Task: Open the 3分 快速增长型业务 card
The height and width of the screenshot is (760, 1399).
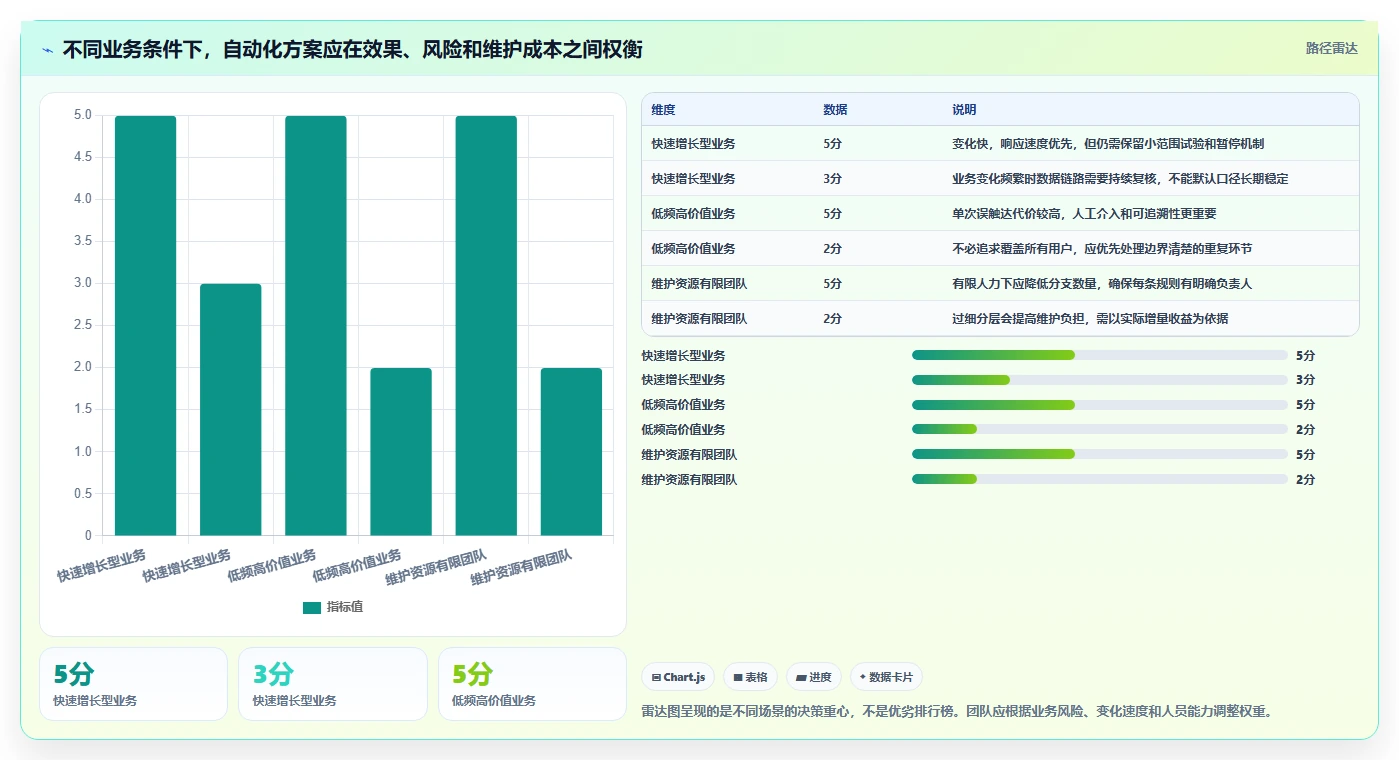Action: [333, 684]
